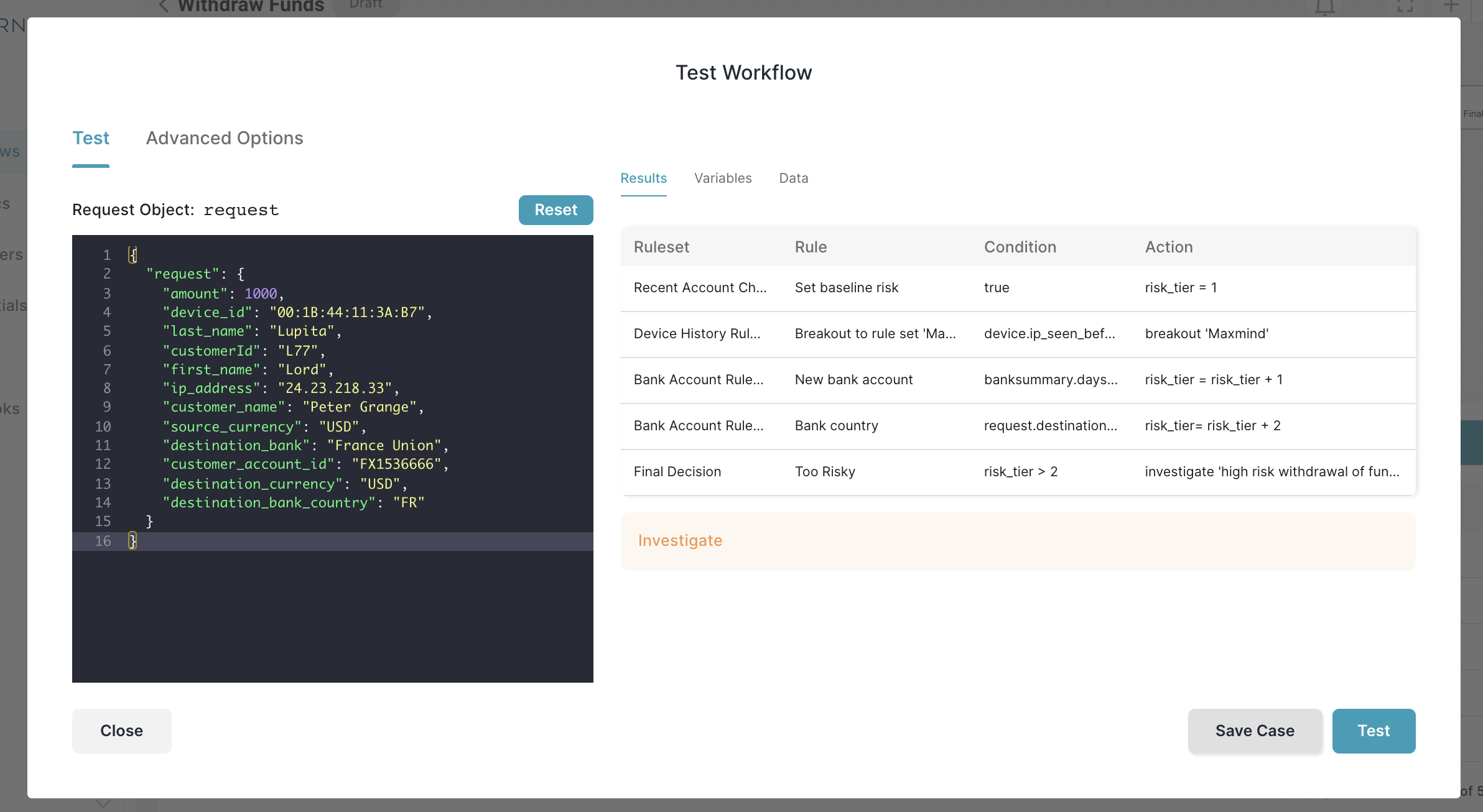Switch to the Variables tab
The width and height of the screenshot is (1483, 812).
click(722, 177)
